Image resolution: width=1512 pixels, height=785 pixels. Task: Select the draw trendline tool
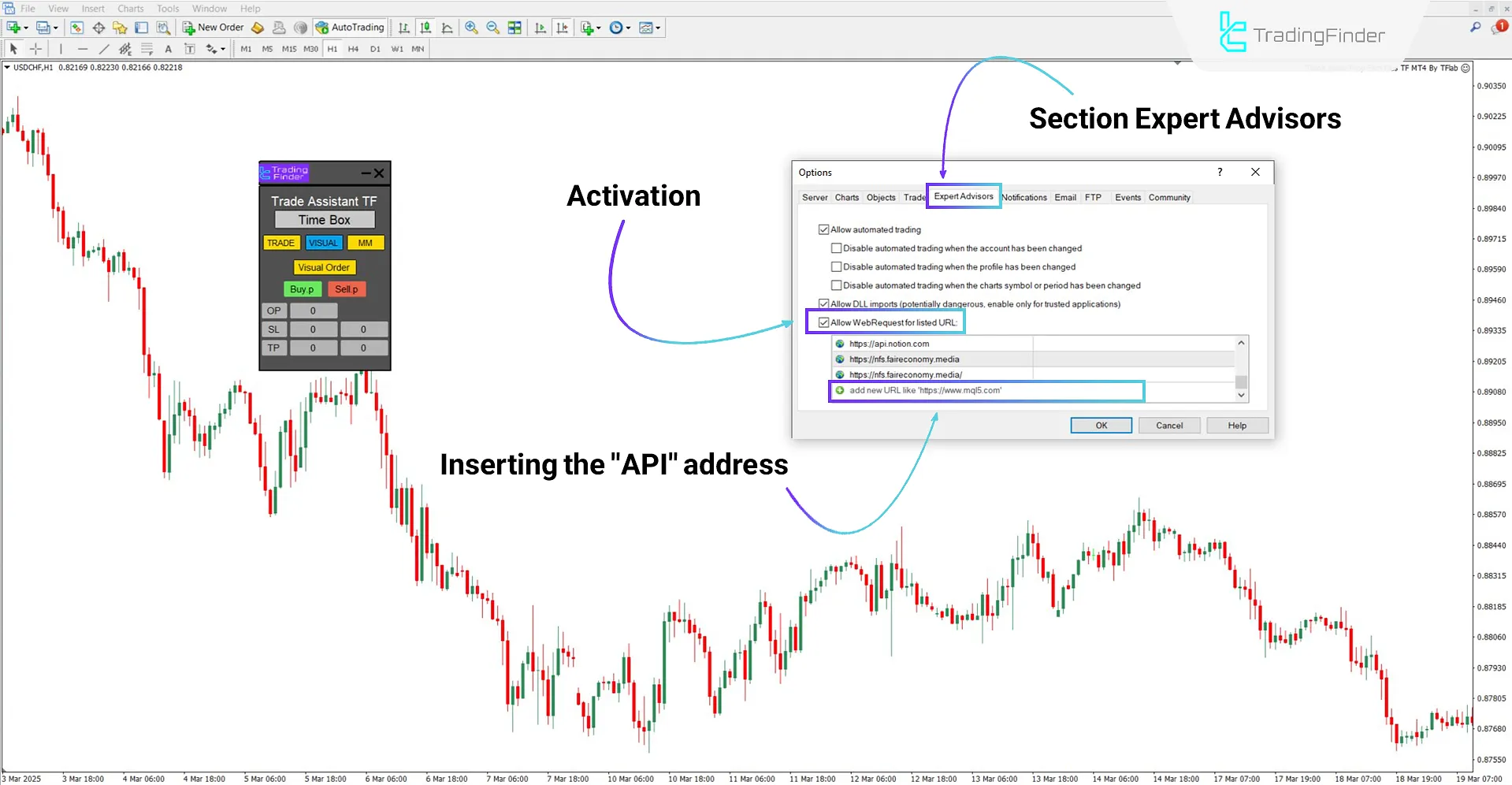(x=103, y=49)
